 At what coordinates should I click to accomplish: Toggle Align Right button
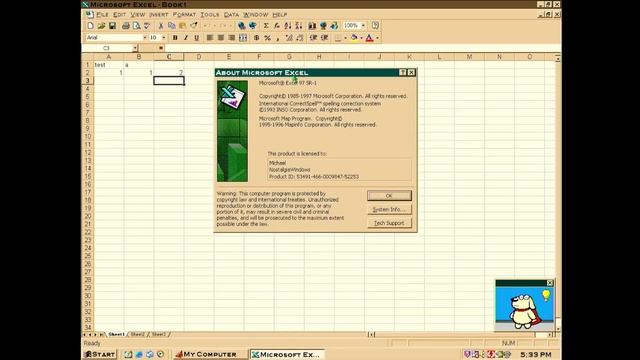232,38
